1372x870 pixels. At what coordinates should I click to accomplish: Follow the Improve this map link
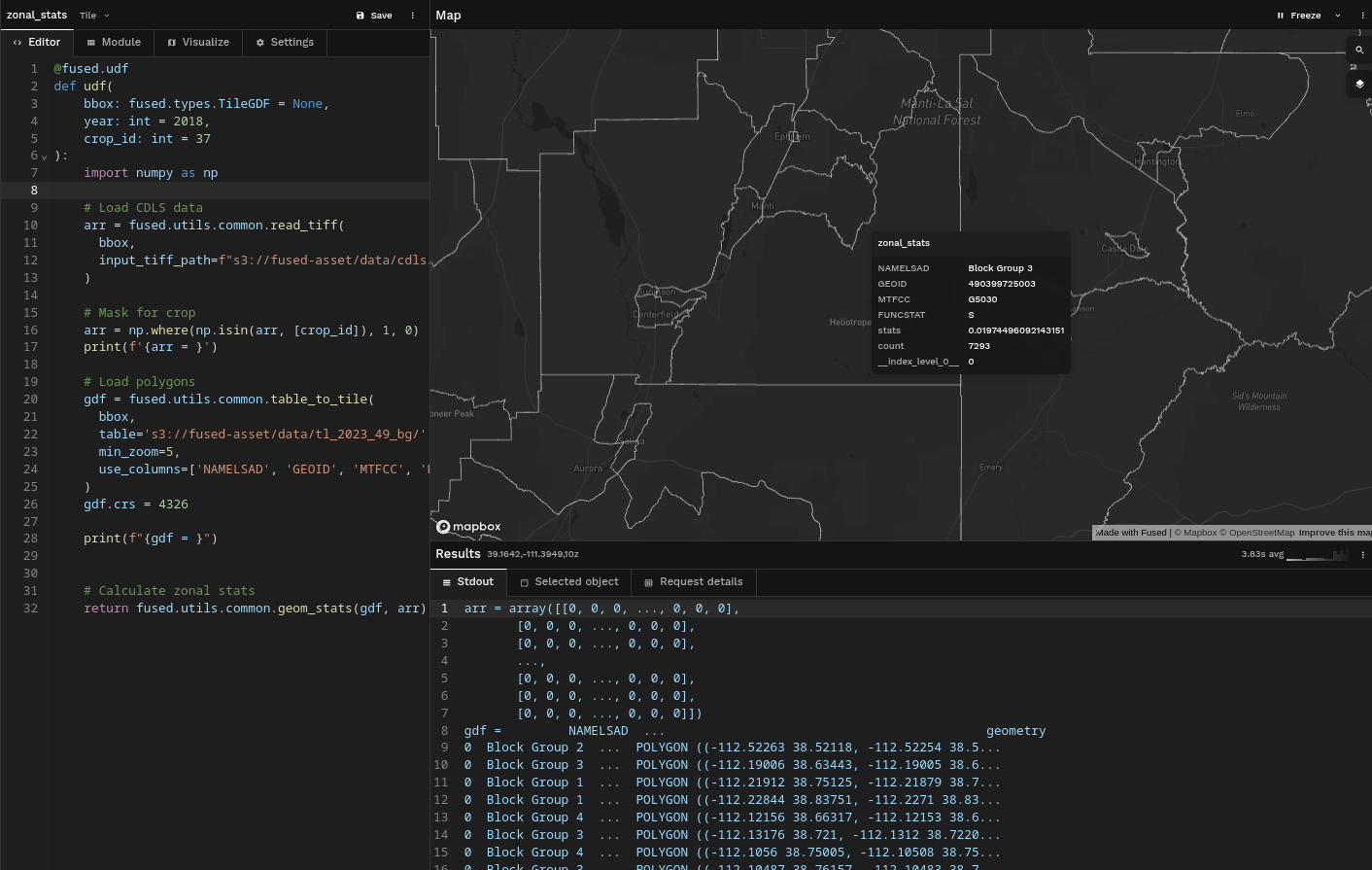point(1335,533)
